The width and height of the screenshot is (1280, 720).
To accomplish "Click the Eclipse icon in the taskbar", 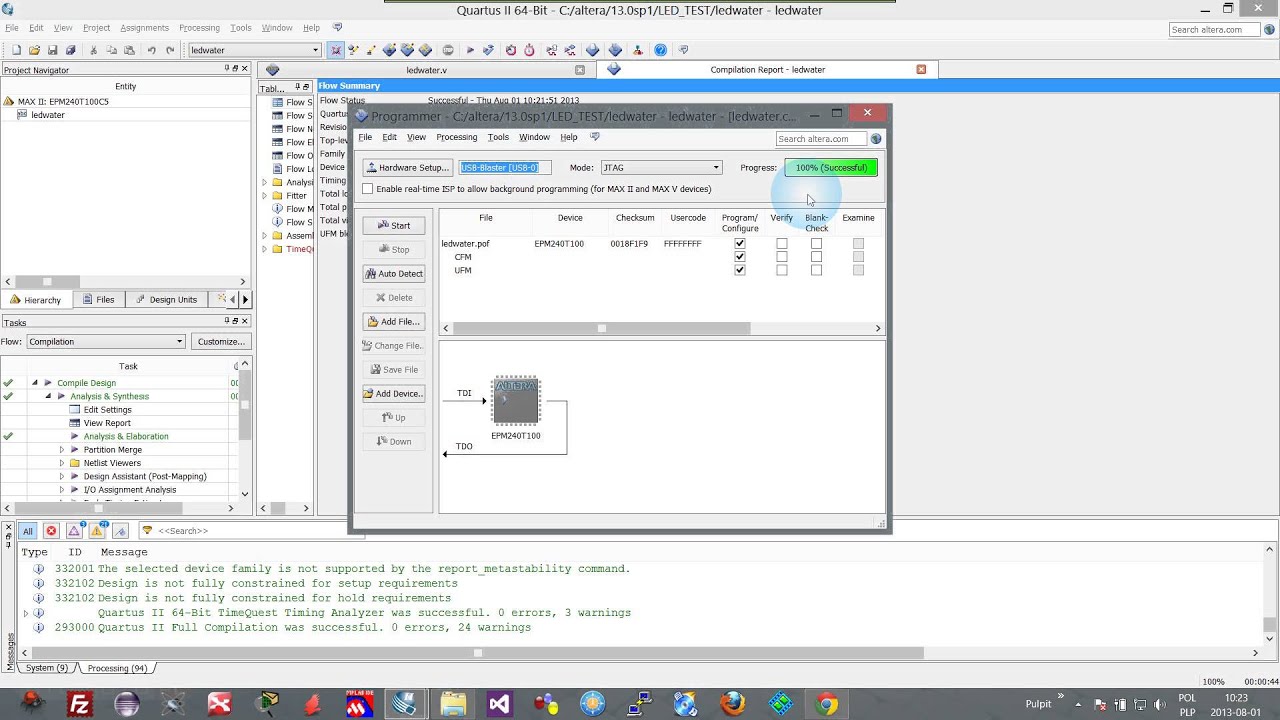I will [x=127, y=704].
